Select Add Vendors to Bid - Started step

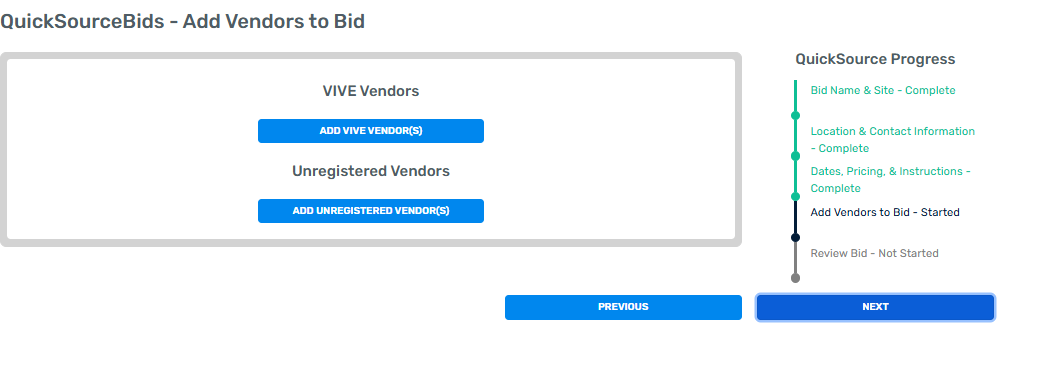pyautogui.click(x=885, y=213)
